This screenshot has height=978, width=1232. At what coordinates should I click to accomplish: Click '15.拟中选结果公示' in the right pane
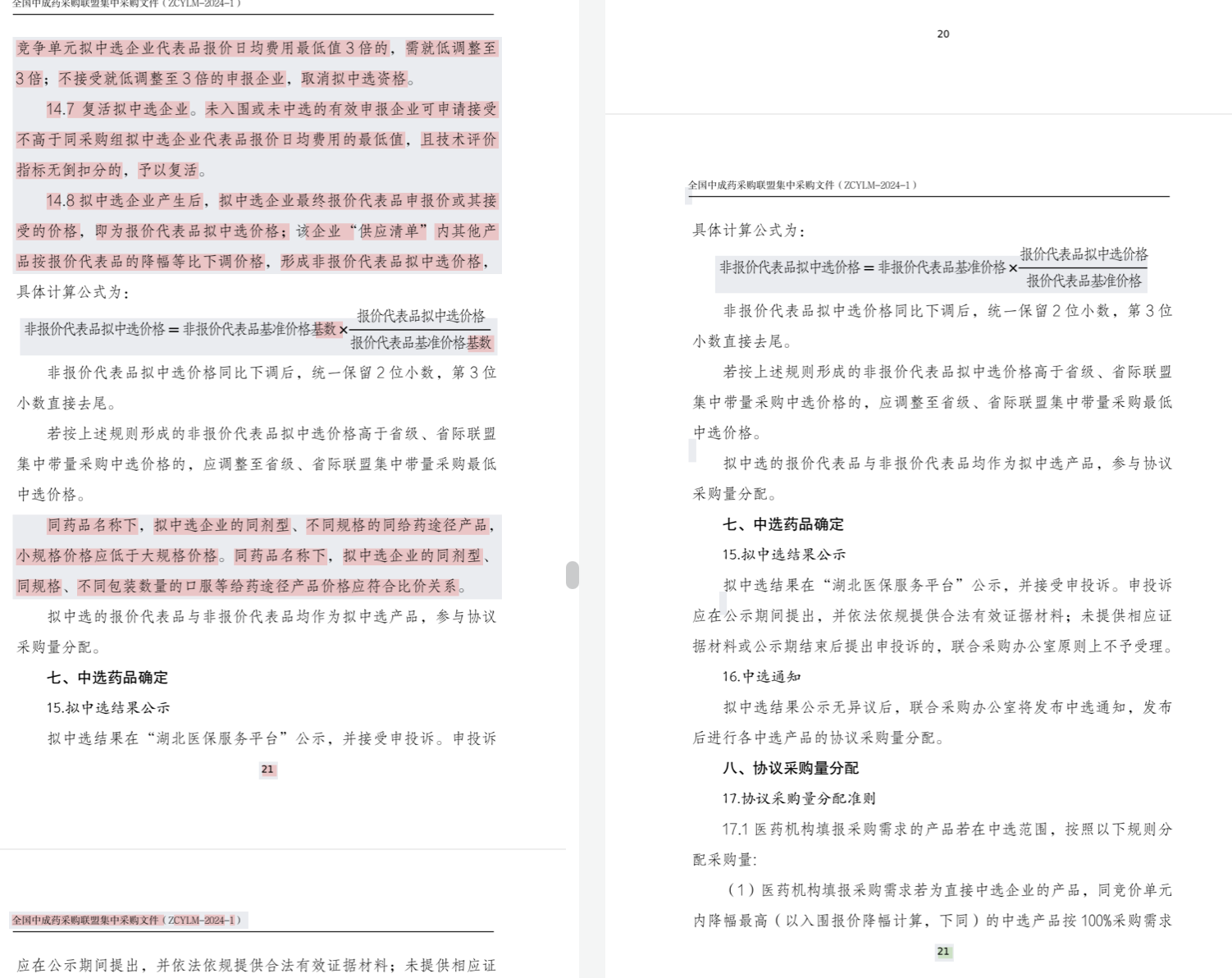click(x=784, y=555)
